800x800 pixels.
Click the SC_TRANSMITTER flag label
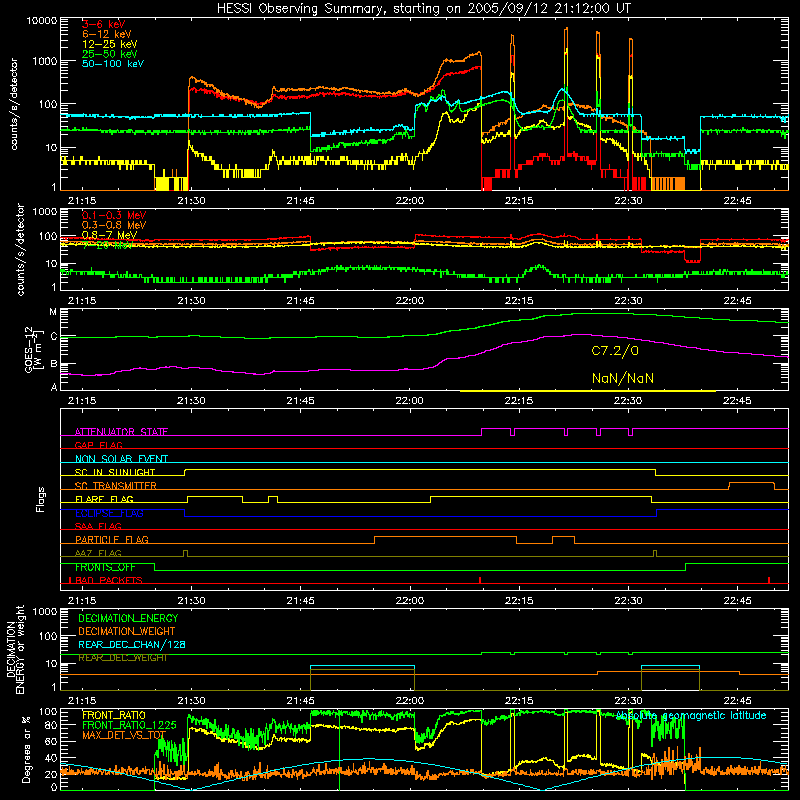(116, 486)
